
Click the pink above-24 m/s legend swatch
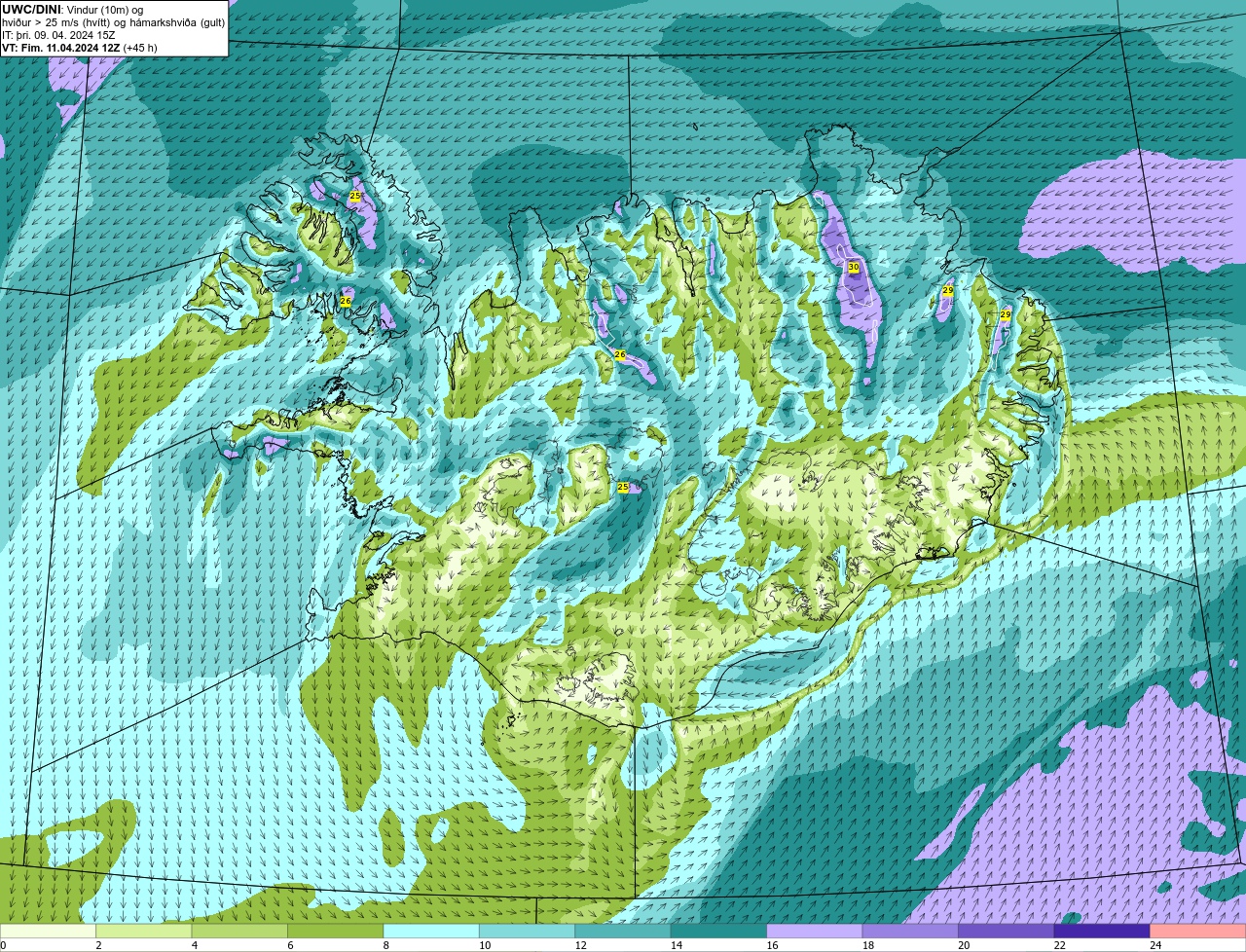click(x=1198, y=931)
